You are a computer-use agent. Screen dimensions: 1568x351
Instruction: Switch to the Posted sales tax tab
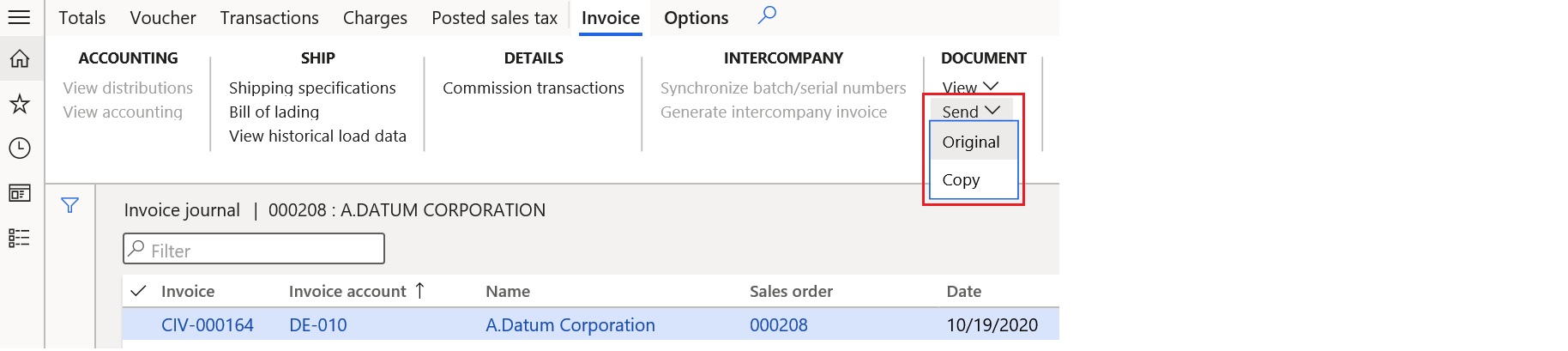494,18
